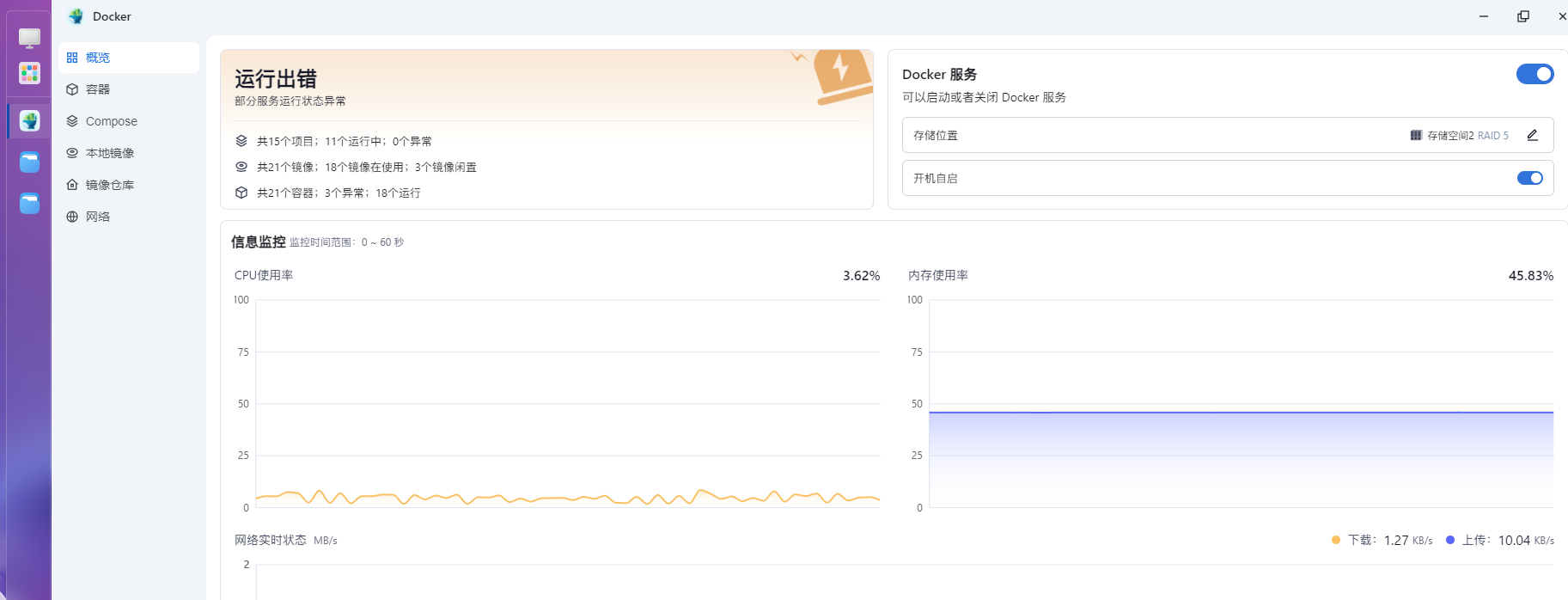
Task: Click the 网络 globe icon
Action: tap(72, 217)
